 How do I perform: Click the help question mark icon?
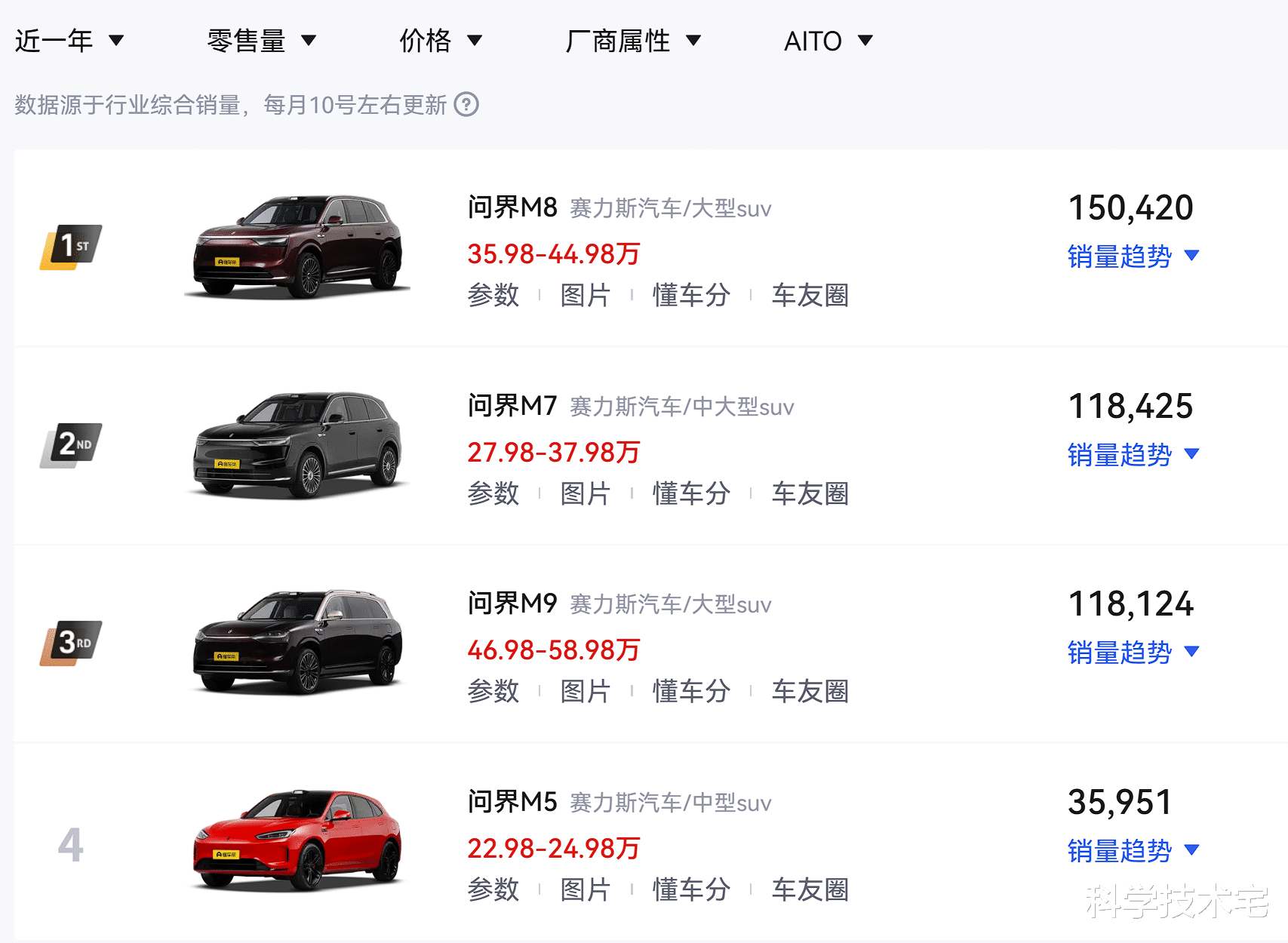(466, 104)
